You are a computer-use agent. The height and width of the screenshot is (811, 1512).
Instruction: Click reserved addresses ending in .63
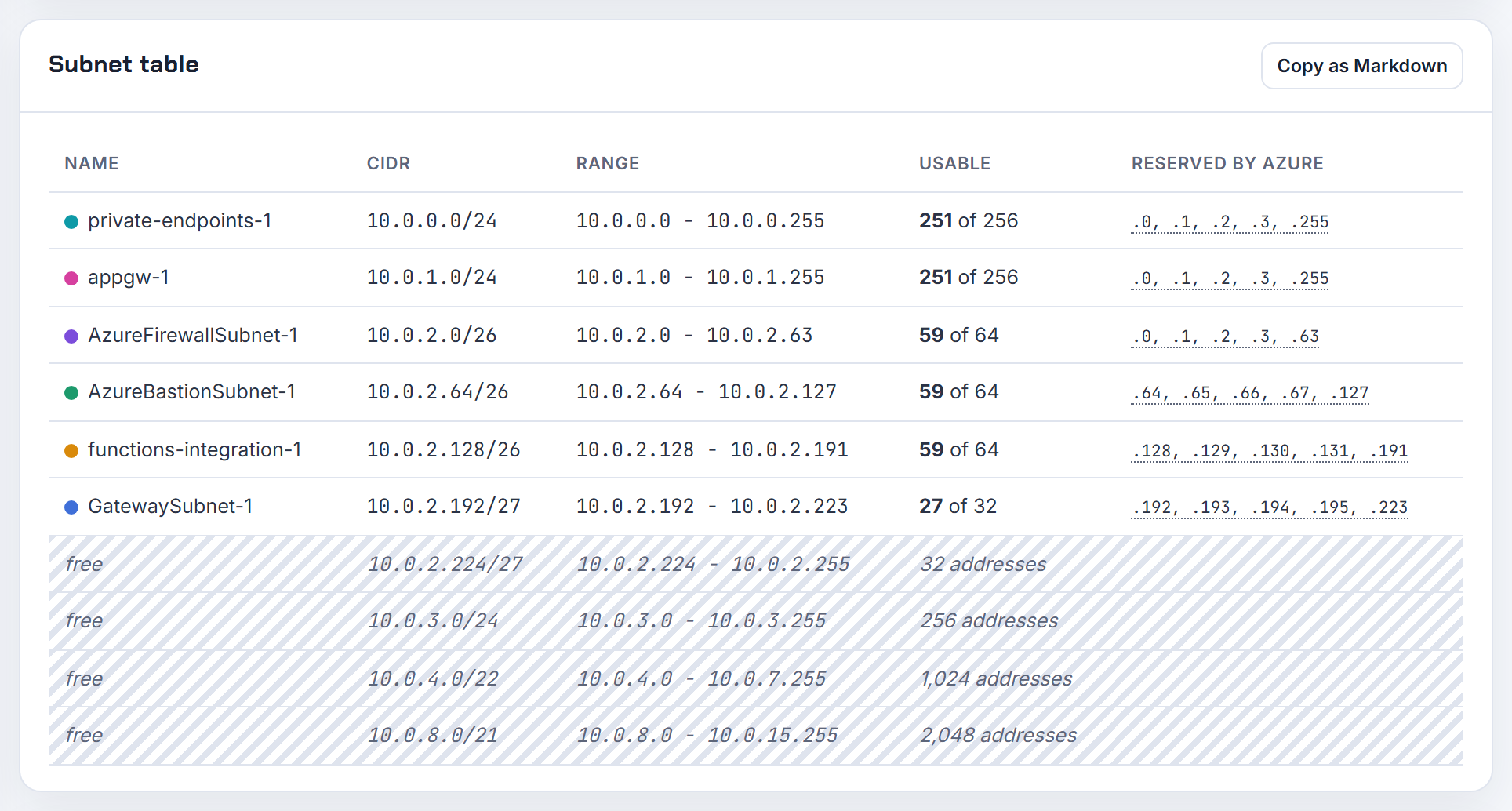(x=1225, y=337)
